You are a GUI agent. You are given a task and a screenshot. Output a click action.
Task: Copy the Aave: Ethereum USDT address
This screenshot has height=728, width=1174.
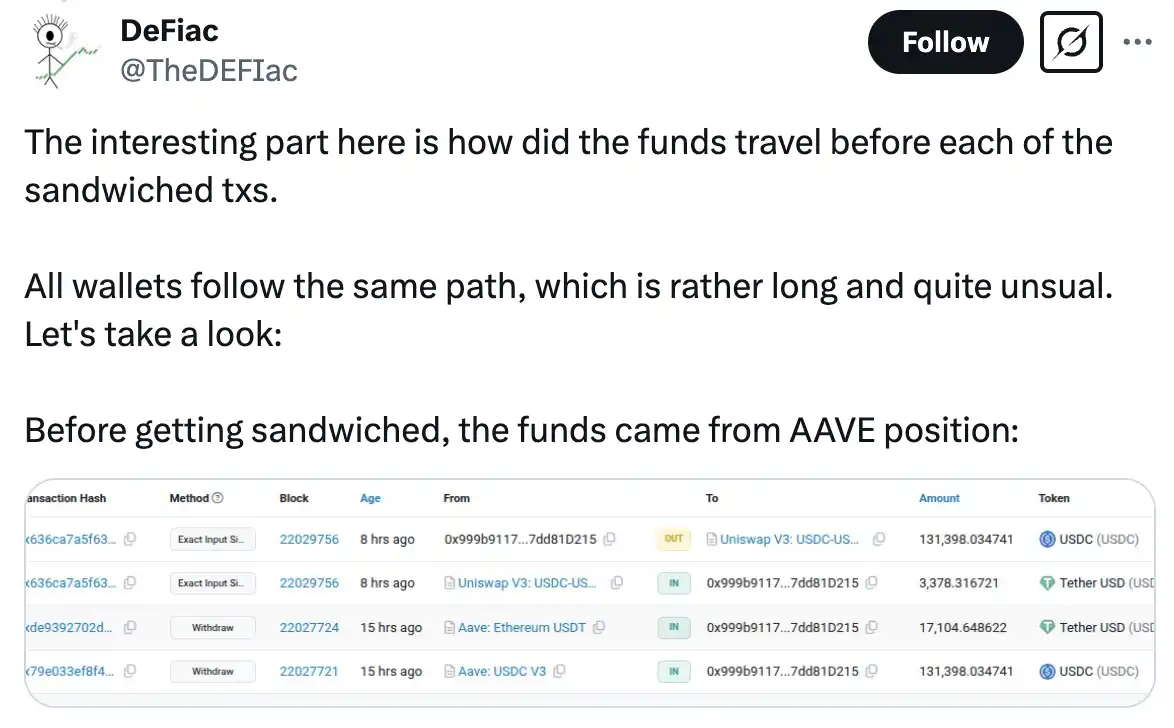pyautogui.click(x=599, y=628)
